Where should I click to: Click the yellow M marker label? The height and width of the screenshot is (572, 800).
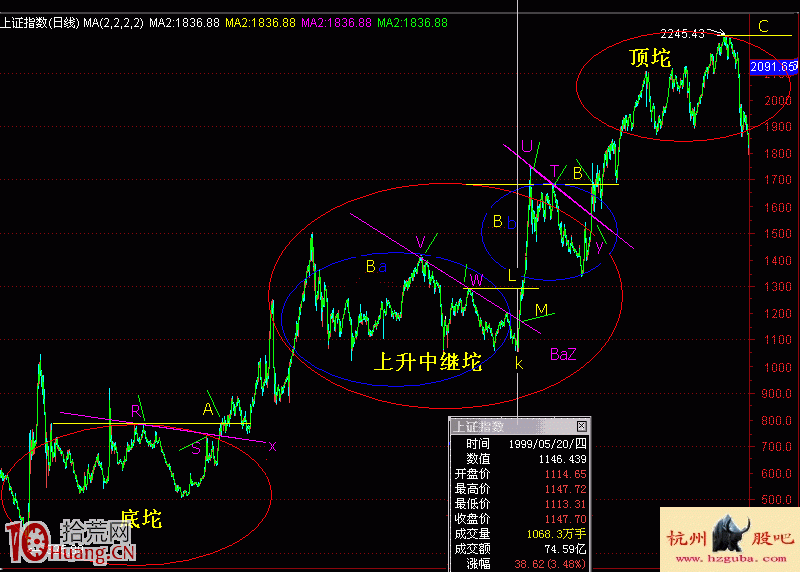(541, 310)
